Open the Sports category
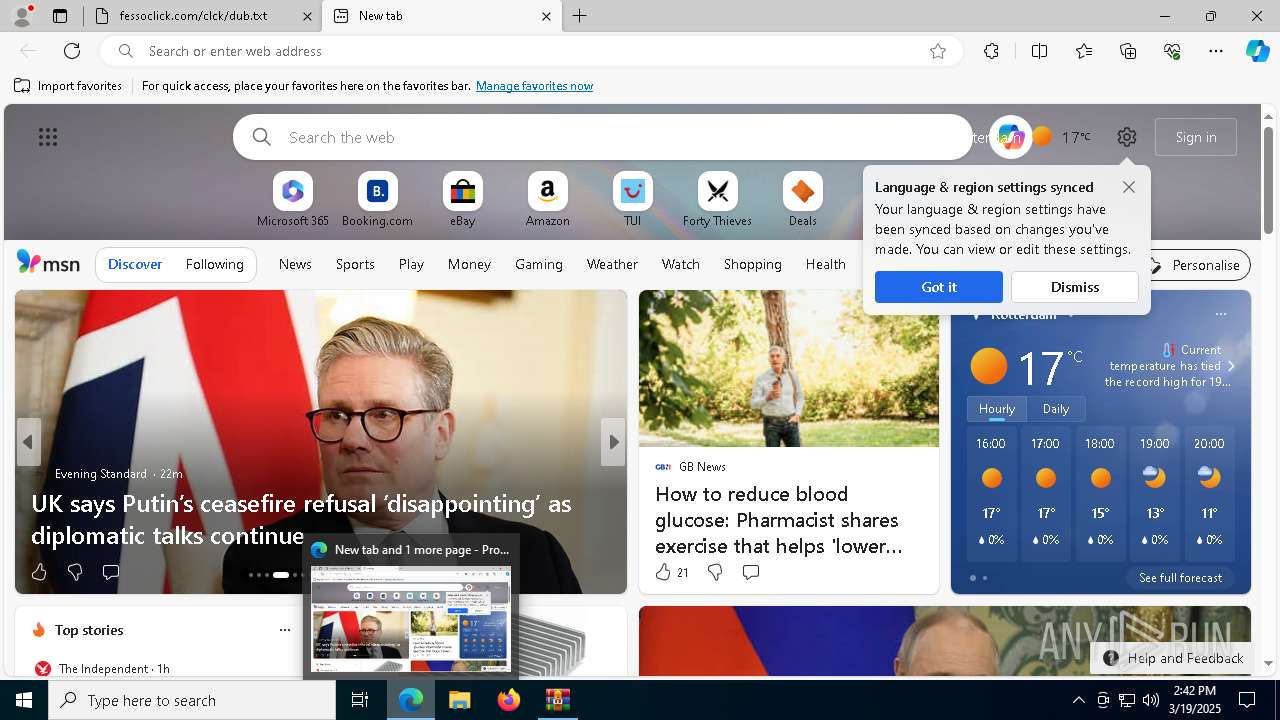This screenshot has width=1280, height=720. click(x=355, y=264)
